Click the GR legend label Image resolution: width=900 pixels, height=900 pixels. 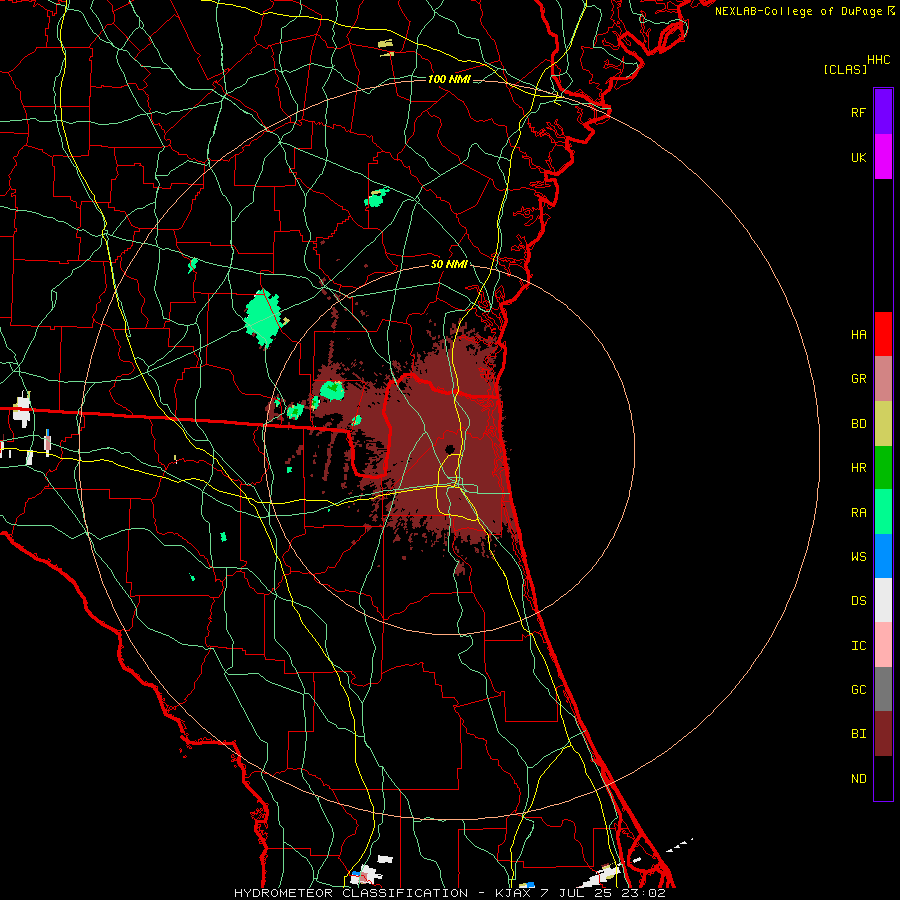point(858,379)
